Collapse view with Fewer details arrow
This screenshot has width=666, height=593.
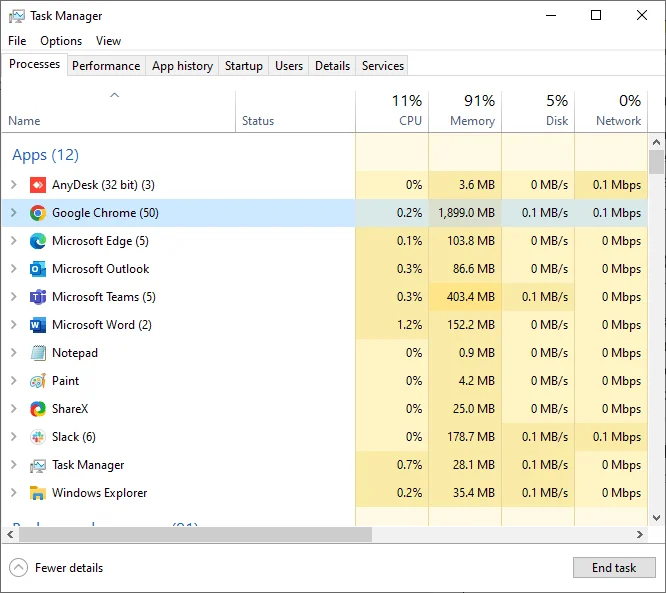point(18,568)
